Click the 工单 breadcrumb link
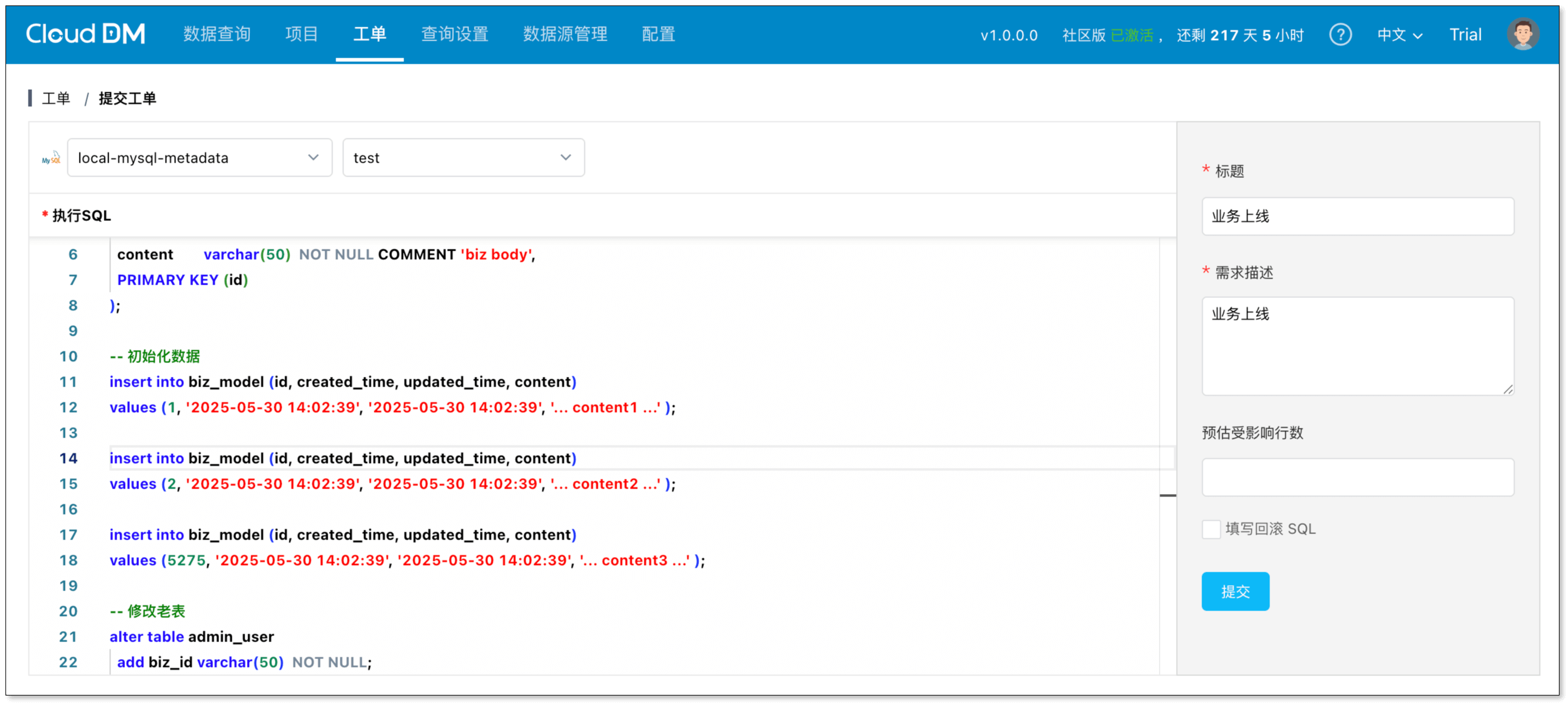The width and height of the screenshot is (1568, 704). pos(56,98)
